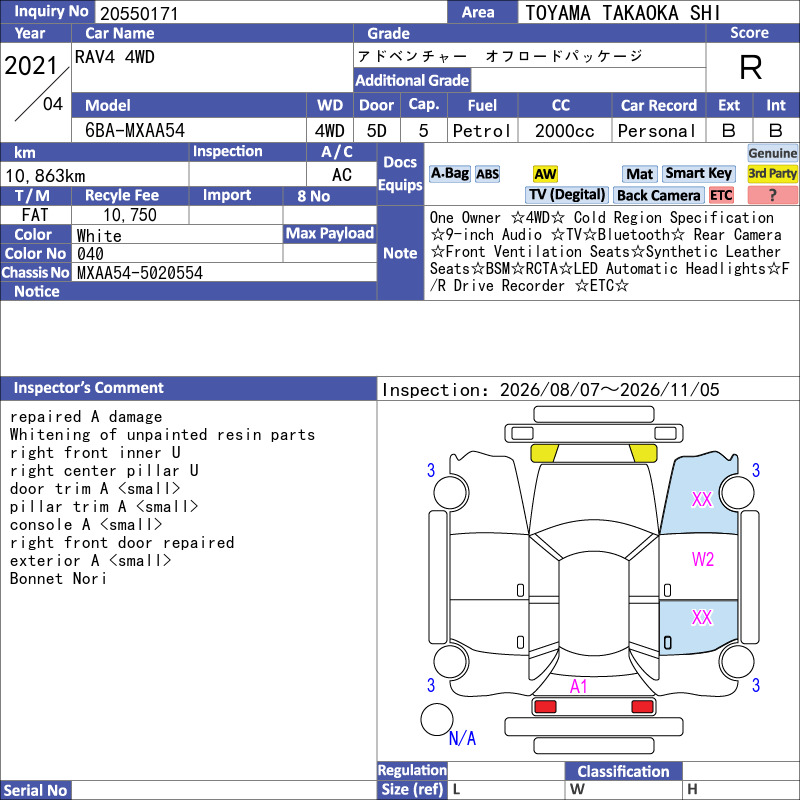Viewport: 800px width, 800px height.
Task: Click the inquiry number 20550171
Action: click(x=139, y=13)
